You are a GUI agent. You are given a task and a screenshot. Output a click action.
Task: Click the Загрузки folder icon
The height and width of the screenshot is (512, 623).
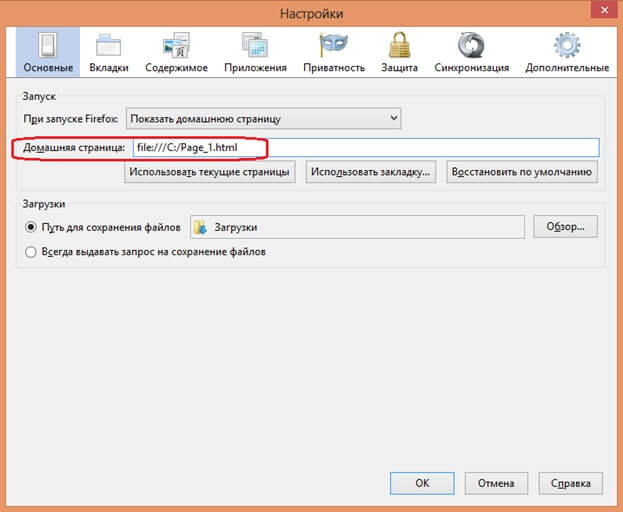pos(200,227)
